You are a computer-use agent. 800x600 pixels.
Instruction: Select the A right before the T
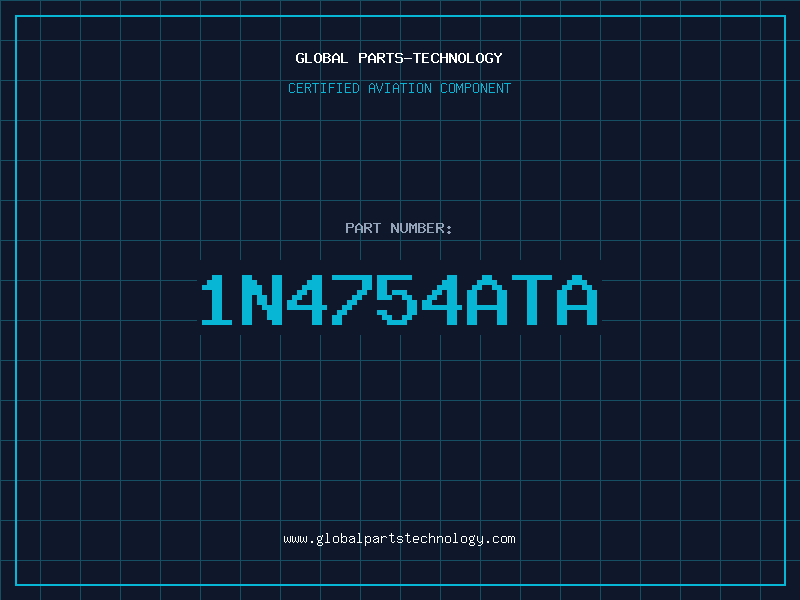pos(487,300)
